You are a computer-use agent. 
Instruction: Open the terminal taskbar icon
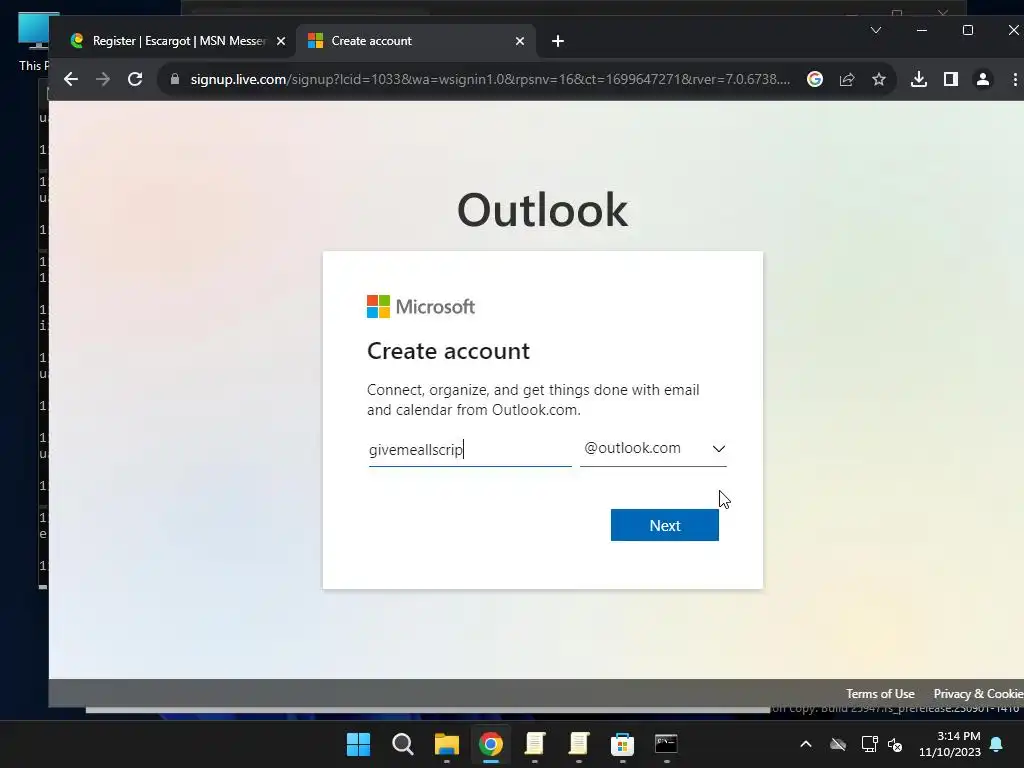[666, 744]
